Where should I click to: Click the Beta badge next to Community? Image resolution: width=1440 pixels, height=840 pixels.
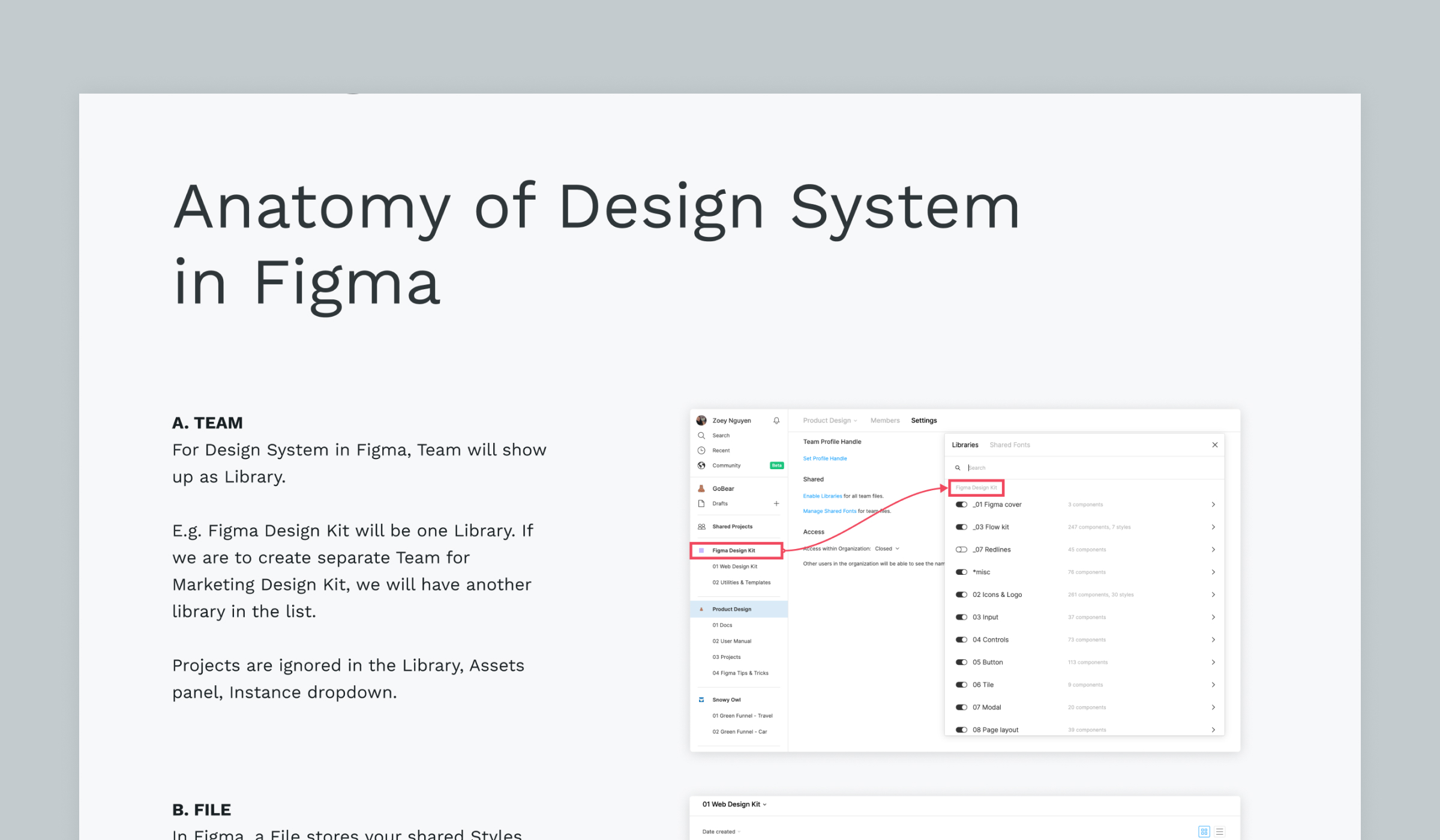point(777,466)
